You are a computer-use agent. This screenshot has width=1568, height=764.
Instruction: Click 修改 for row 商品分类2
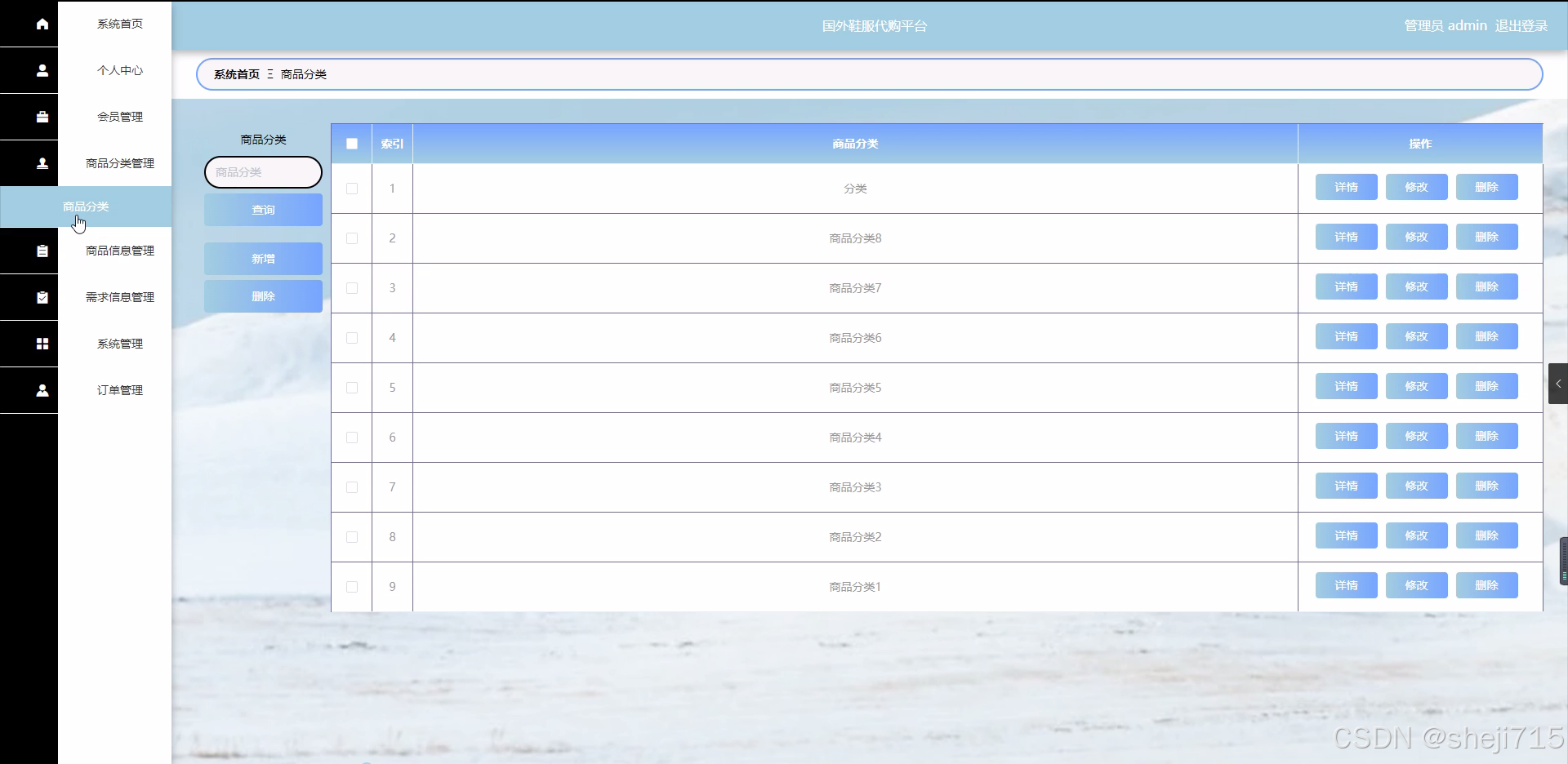(1416, 535)
